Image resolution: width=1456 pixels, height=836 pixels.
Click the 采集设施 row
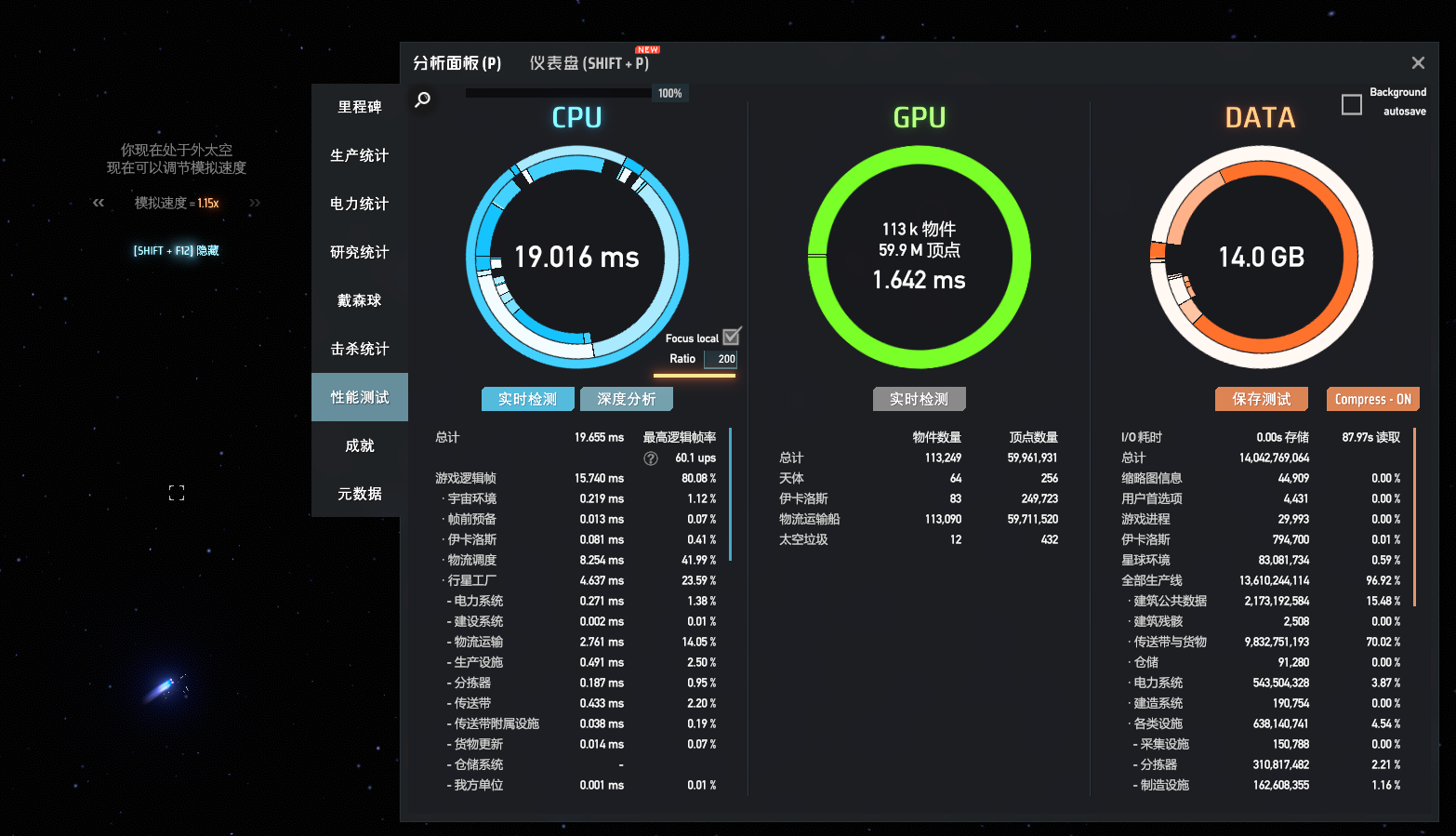click(x=1261, y=744)
